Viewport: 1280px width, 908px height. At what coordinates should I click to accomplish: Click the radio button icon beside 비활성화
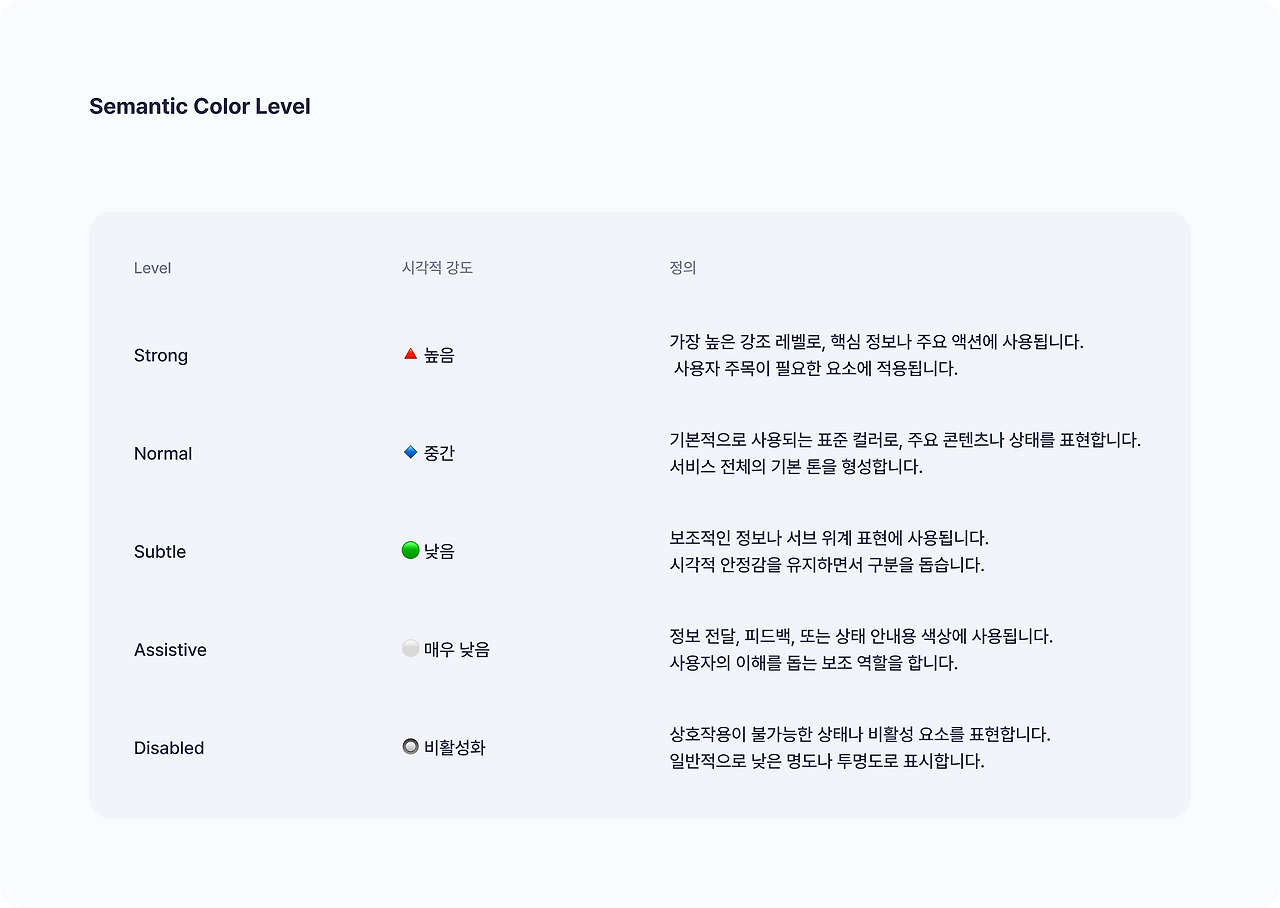(x=410, y=746)
